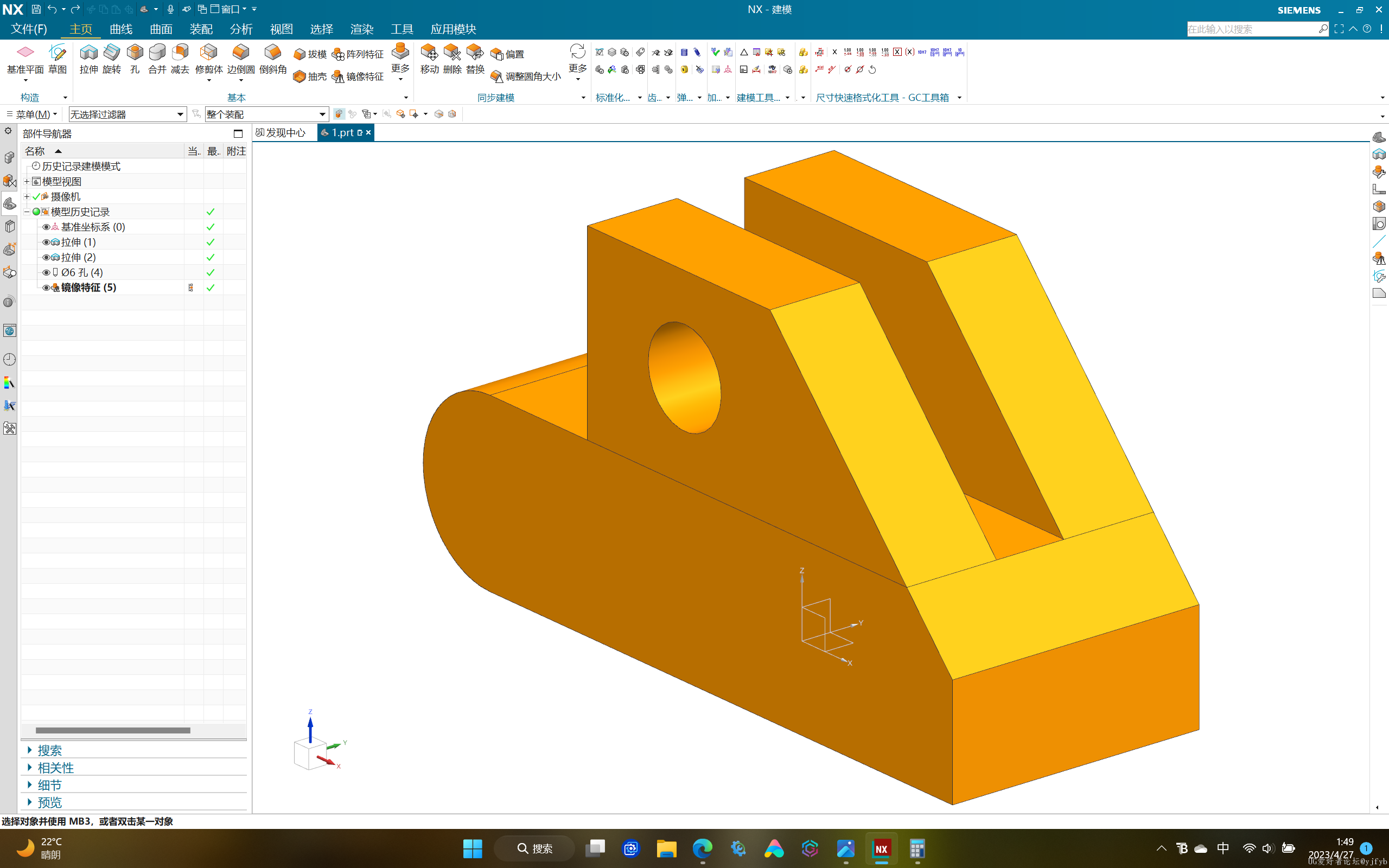The image size is (1389, 868).
Task: Click the Subtract (减去) tool
Action: click(x=180, y=59)
